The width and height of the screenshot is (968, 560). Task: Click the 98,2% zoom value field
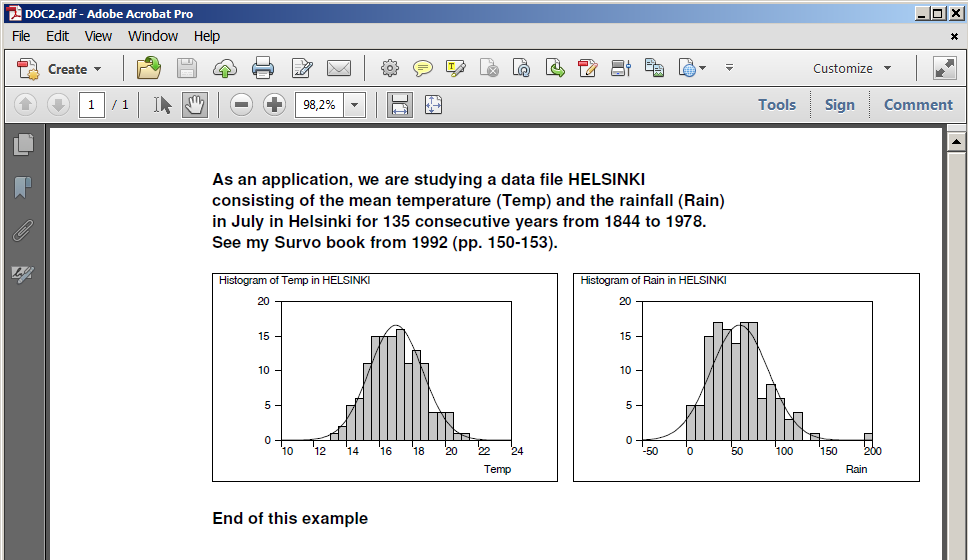pyautogui.click(x=319, y=105)
